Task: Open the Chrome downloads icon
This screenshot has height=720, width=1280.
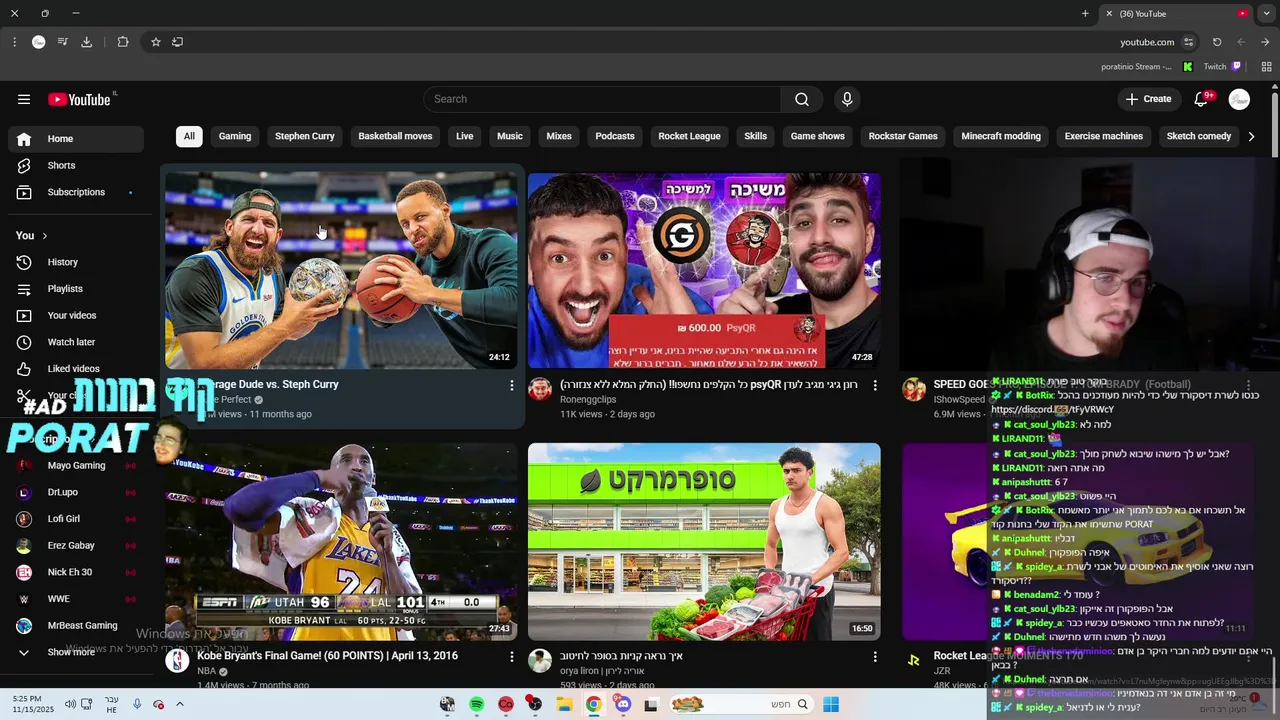Action: [x=86, y=42]
